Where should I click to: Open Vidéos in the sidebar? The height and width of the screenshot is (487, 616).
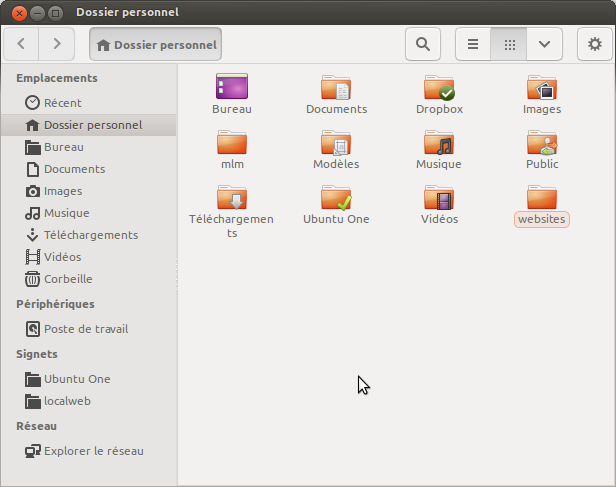click(88, 257)
